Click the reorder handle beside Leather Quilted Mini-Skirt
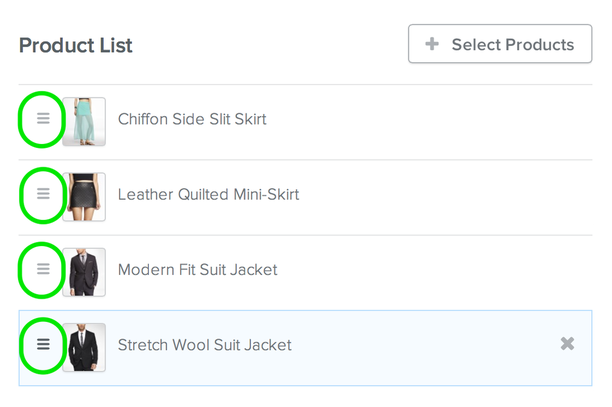The image size is (612, 407). tap(43, 194)
